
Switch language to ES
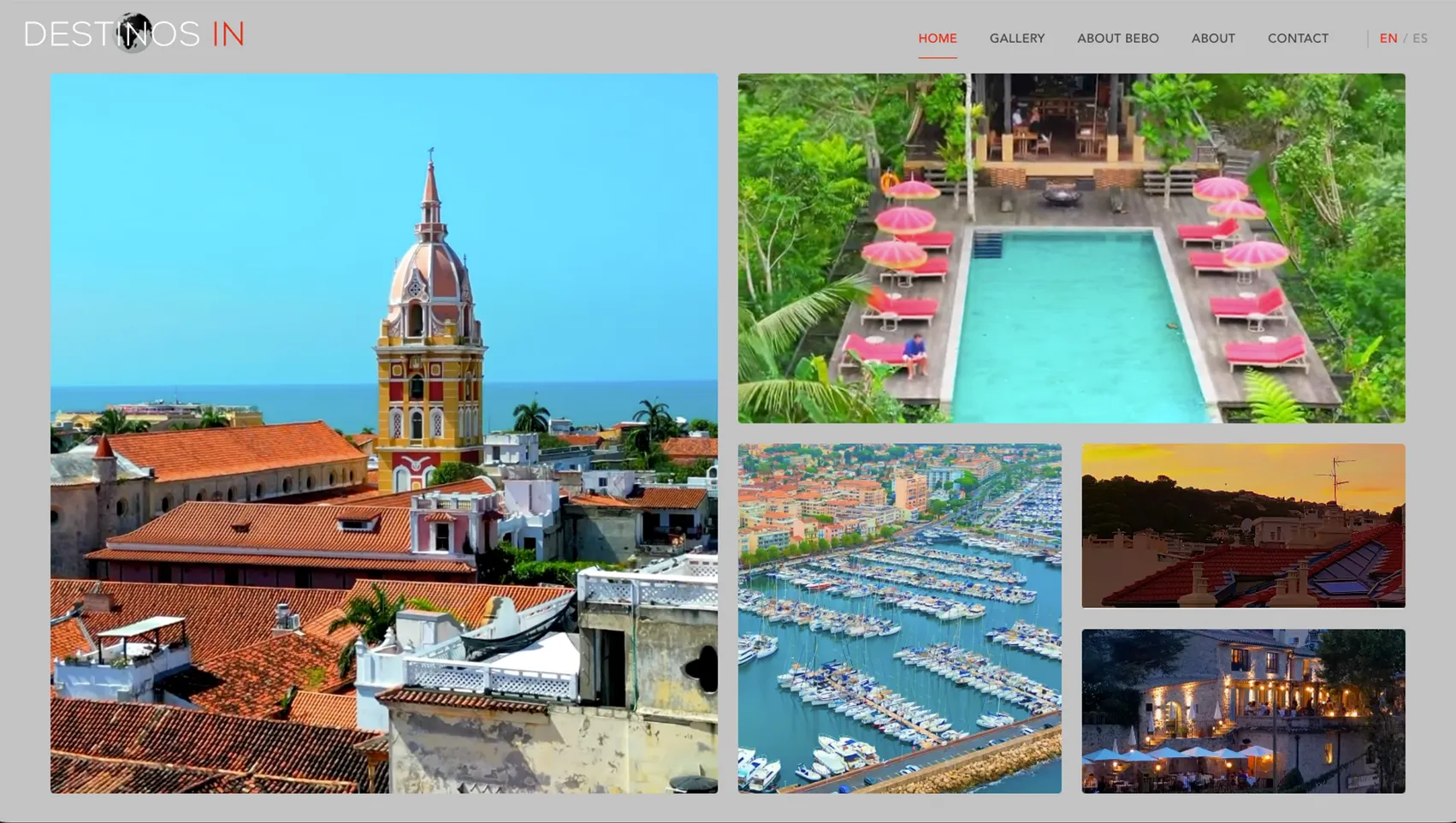point(1420,38)
